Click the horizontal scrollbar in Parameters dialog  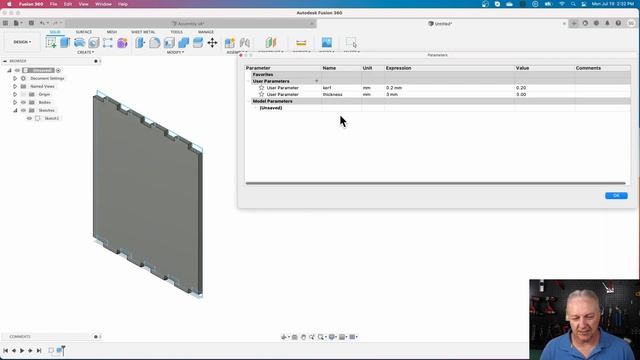pyautogui.click(x=436, y=183)
